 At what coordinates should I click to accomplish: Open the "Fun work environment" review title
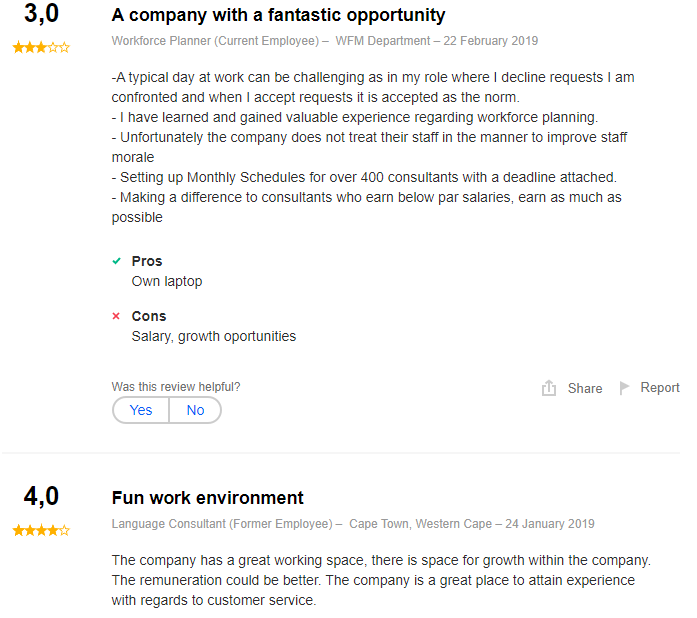tap(208, 498)
